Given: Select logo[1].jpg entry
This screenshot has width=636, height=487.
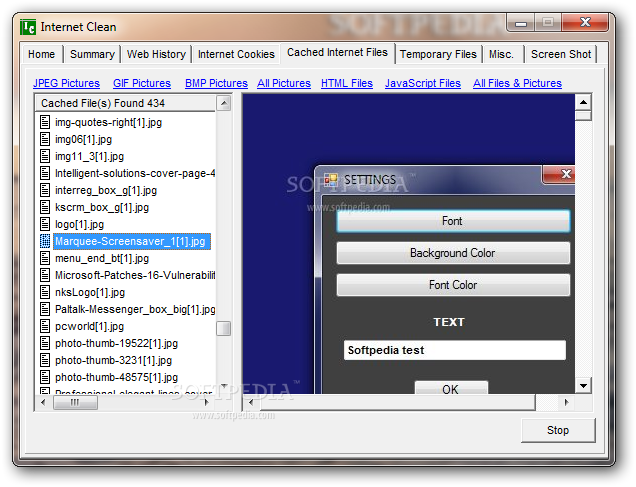Looking at the screenshot, I should point(80,224).
